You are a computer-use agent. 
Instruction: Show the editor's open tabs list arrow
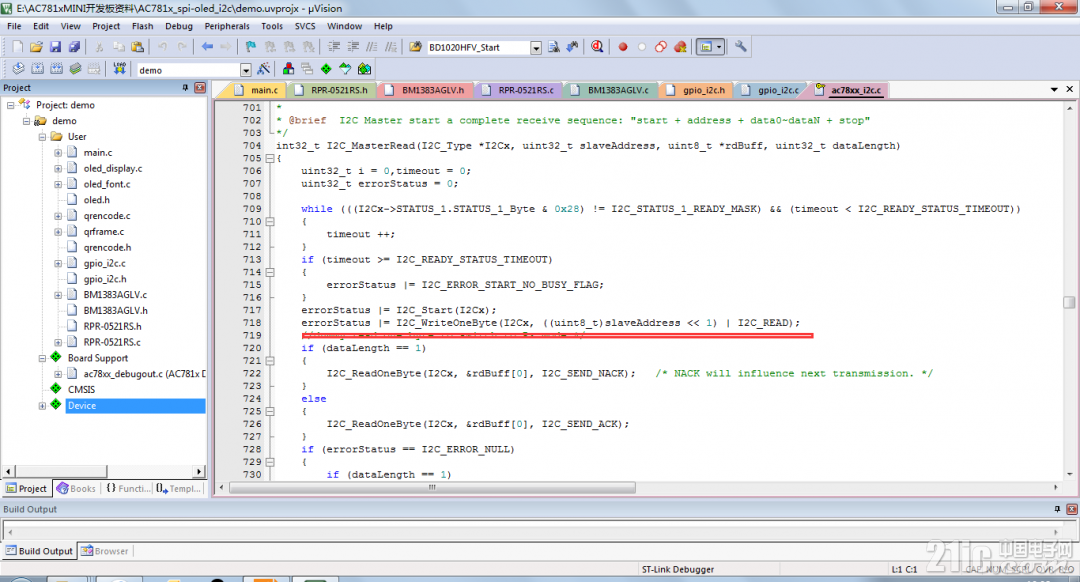click(x=1054, y=90)
